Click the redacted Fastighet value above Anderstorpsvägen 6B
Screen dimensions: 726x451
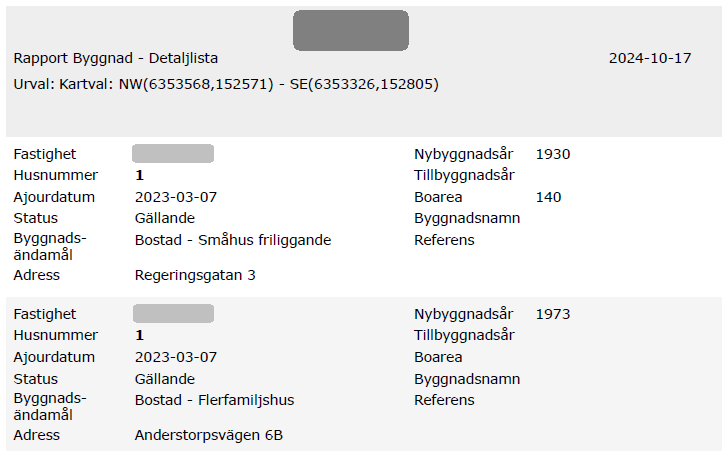pyautogui.click(x=173, y=314)
